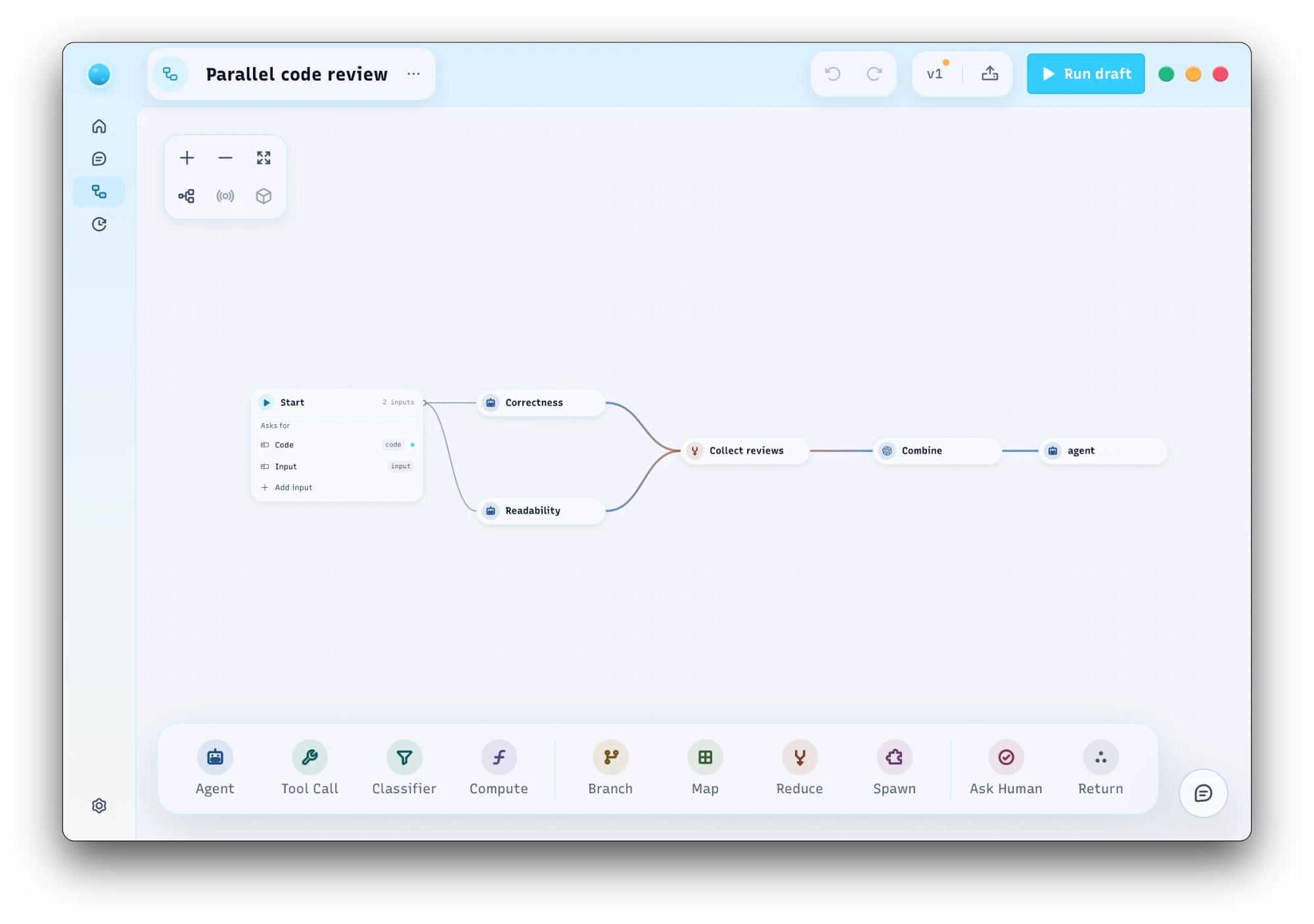Select the Collect reviews node
Screen dimensions: 1314x924
(x=745, y=451)
